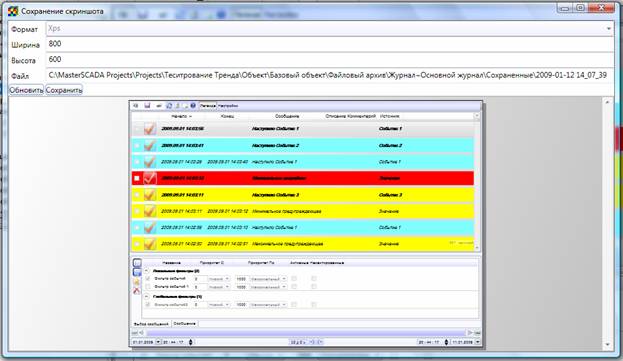Open the Выбор сообщений tab
The width and height of the screenshot is (623, 361).
pos(151,324)
